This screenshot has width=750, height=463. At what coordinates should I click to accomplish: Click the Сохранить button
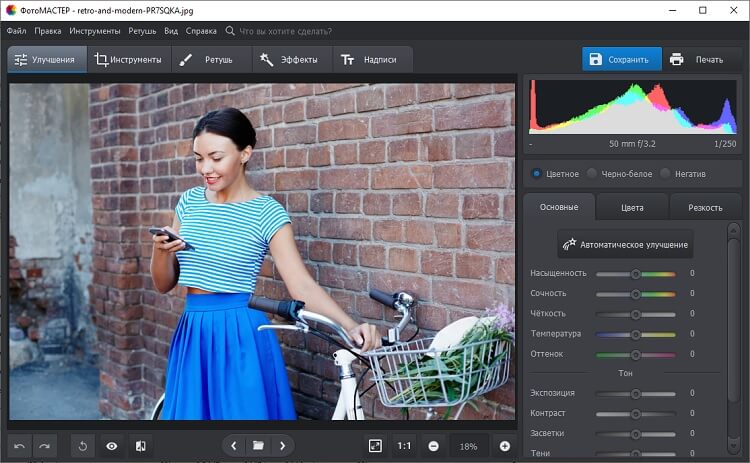point(621,59)
